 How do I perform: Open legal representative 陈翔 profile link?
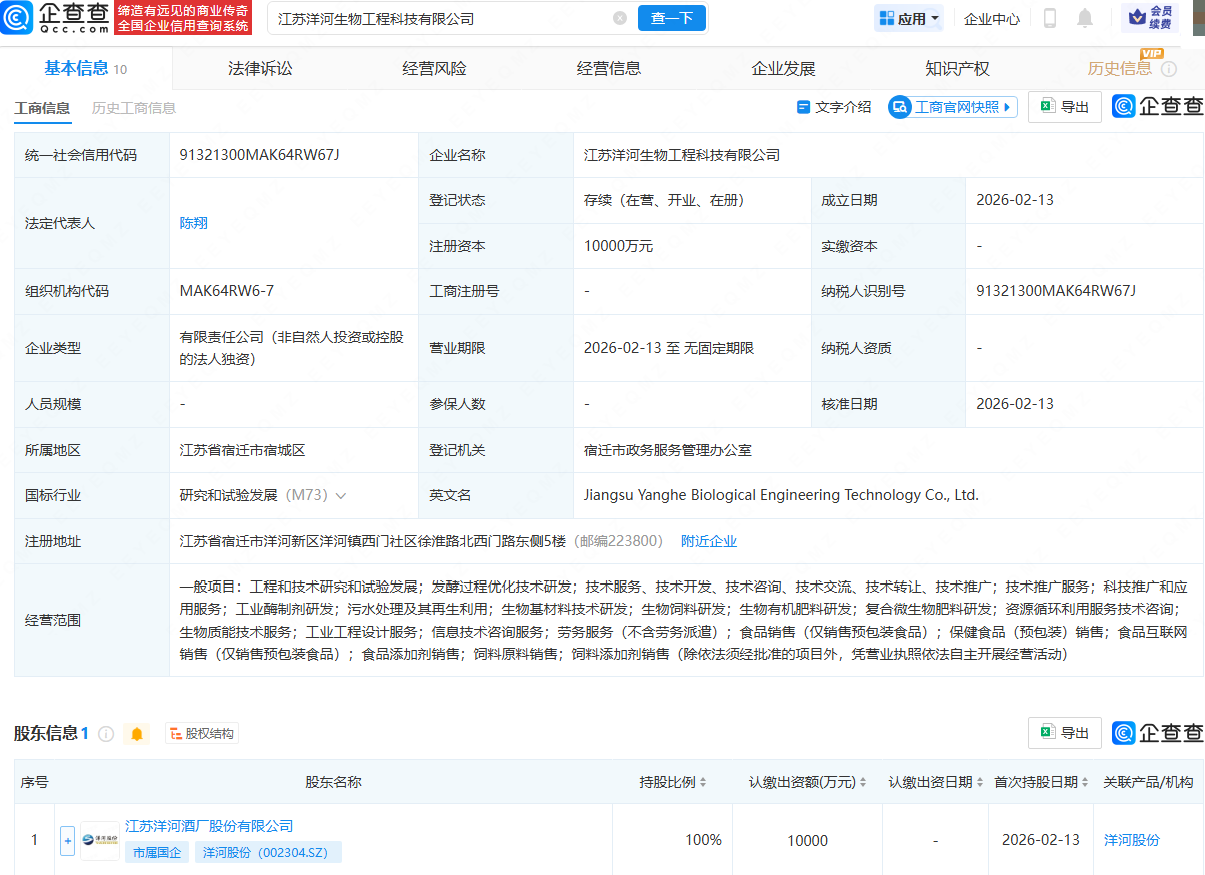(192, 223)
